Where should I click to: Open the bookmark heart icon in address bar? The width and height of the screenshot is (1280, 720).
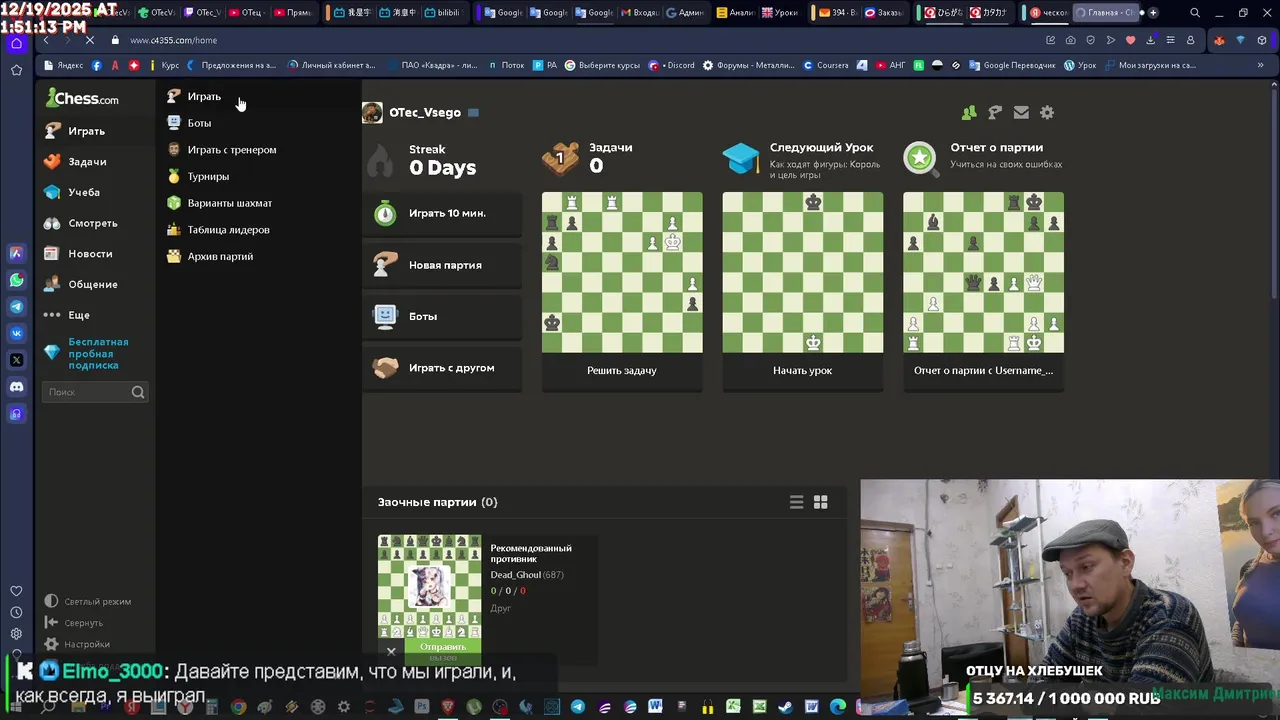pyautogui.click(x=1131, y=40)
